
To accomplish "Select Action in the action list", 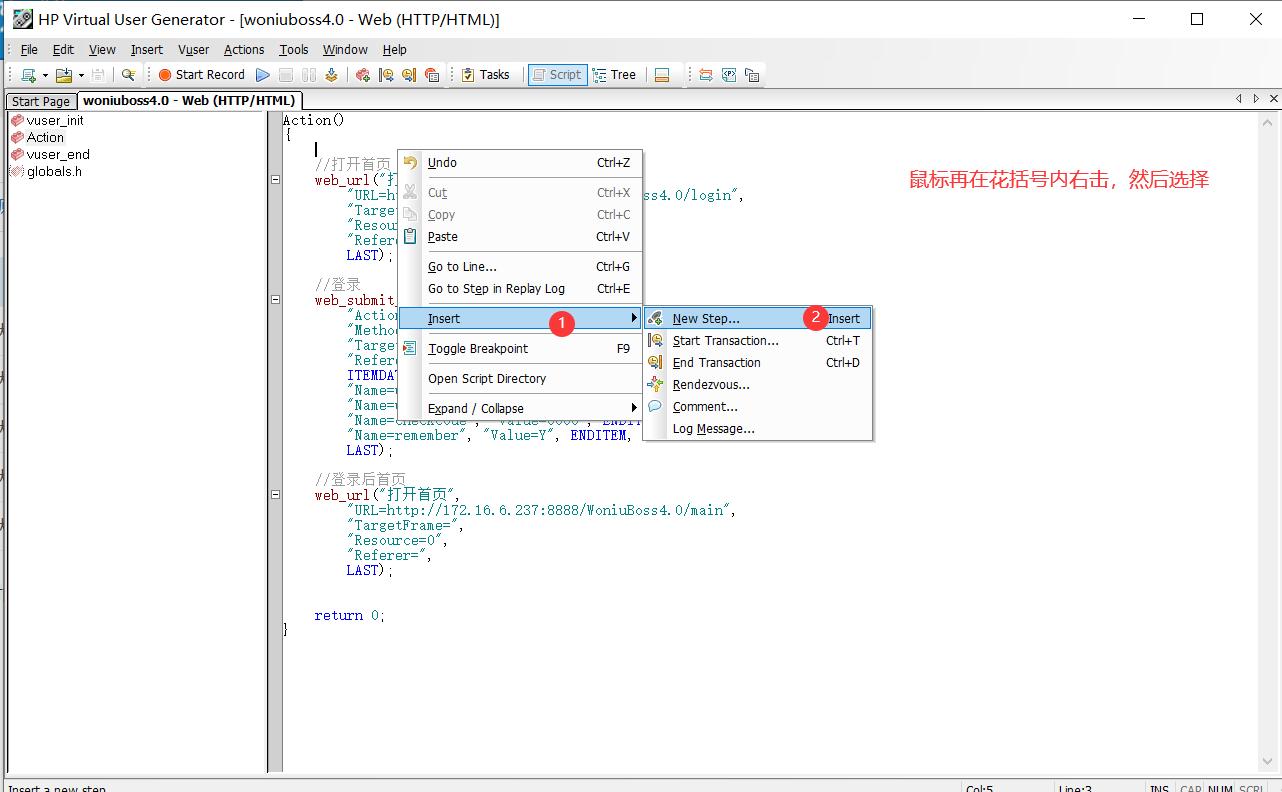I will pyautogui.click(x=45, y=137).
